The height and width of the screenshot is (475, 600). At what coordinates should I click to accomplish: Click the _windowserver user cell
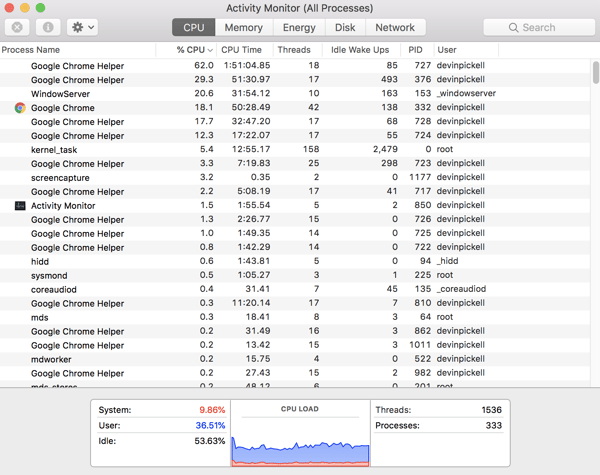tap(466, 93)
